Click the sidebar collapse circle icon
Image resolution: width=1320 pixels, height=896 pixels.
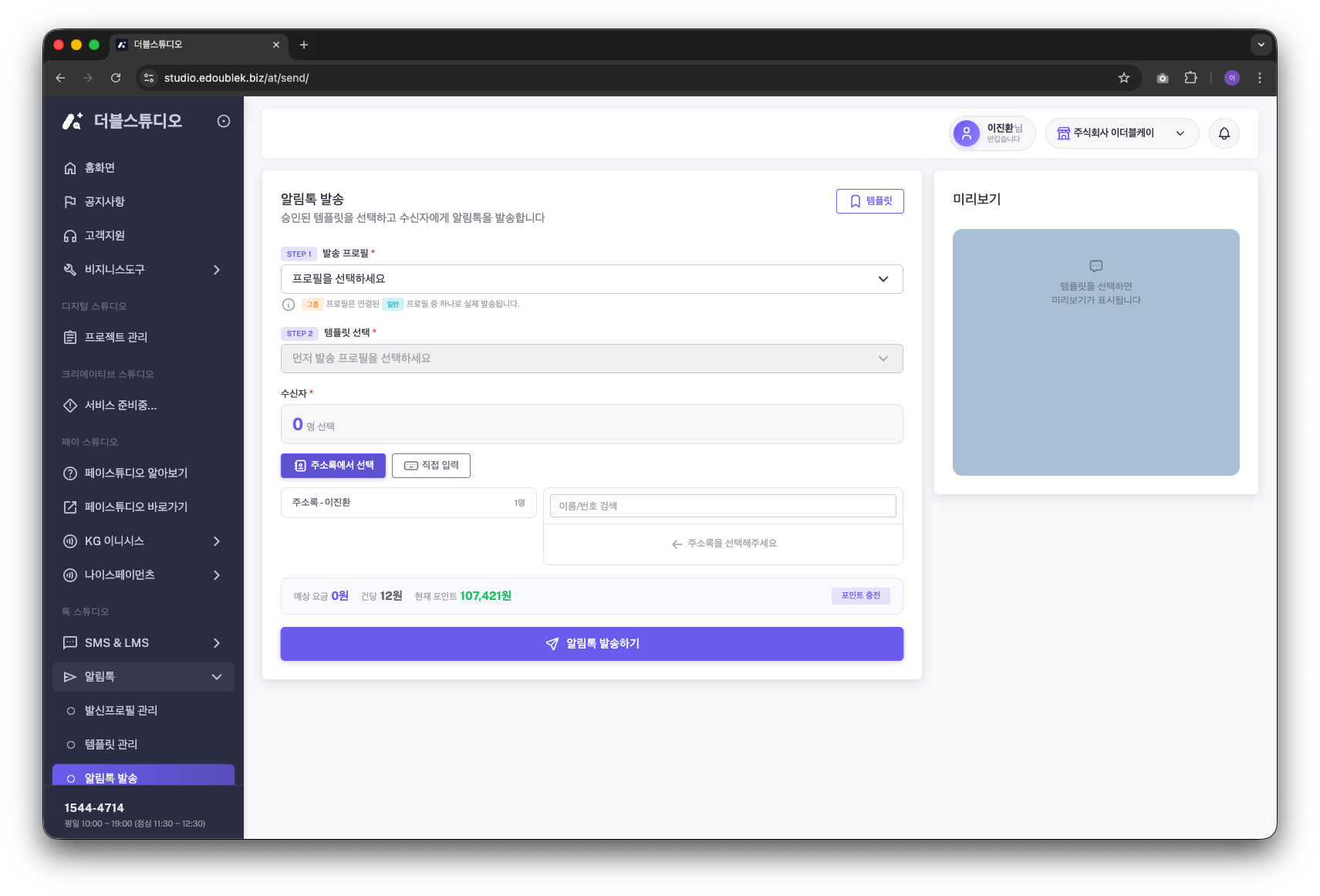point(224,121)
